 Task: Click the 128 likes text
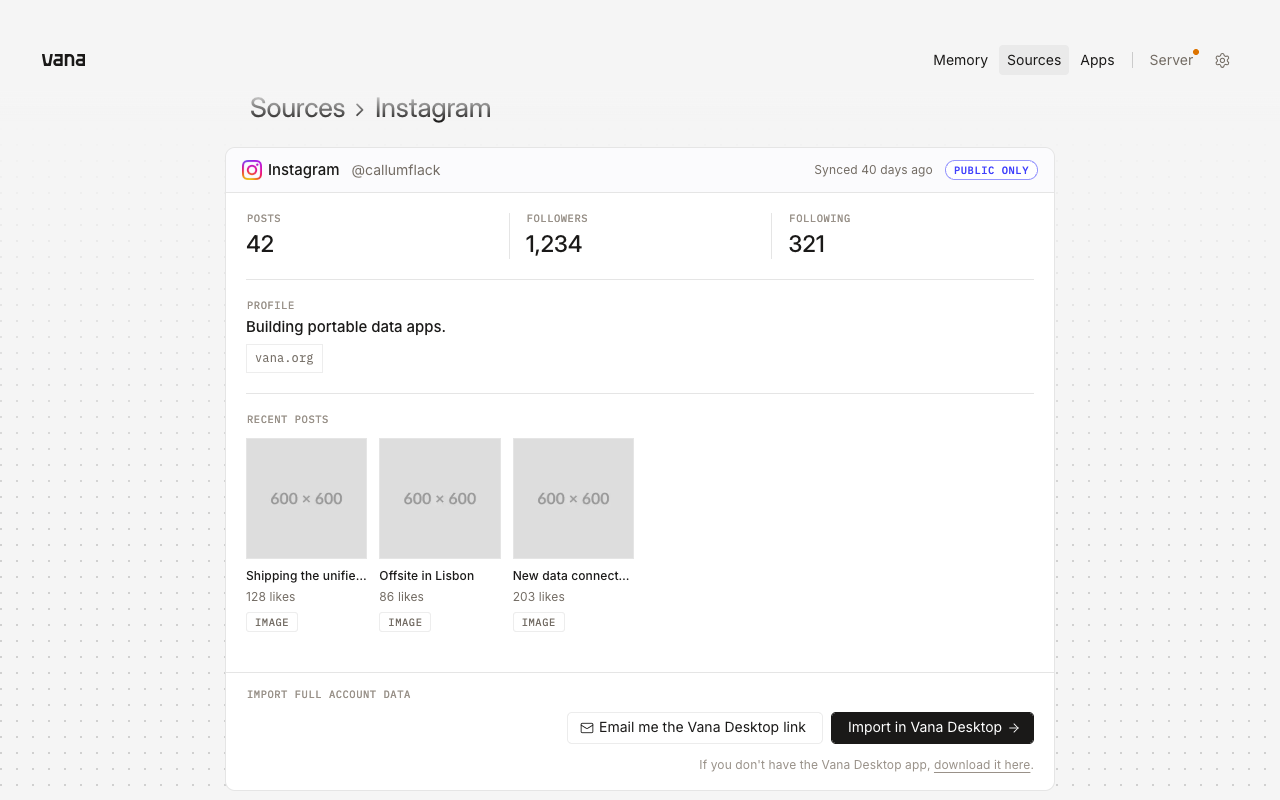[271, 597]
